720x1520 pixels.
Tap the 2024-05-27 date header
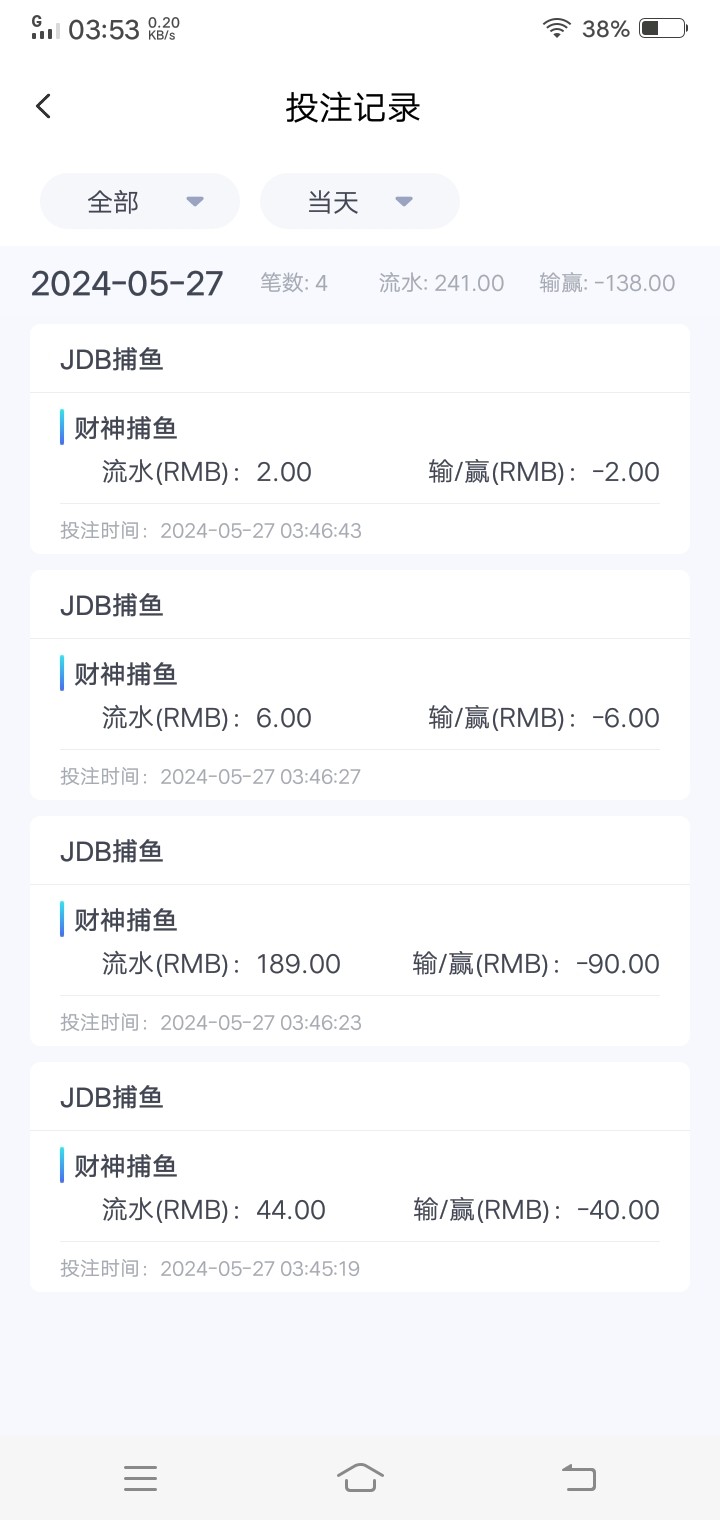(x=127, y=283)
